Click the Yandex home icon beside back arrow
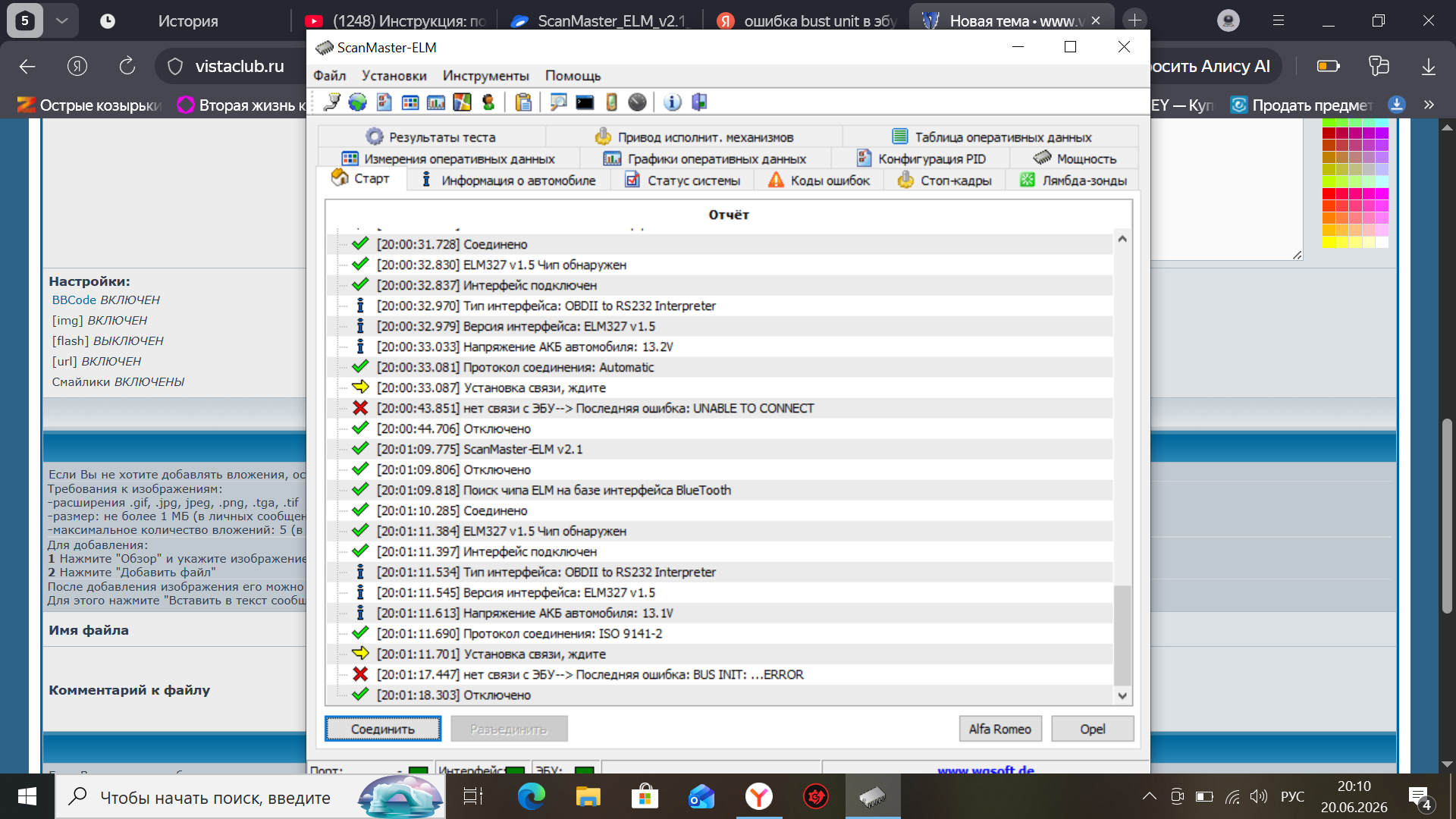1456x819 pixels. 77,67
